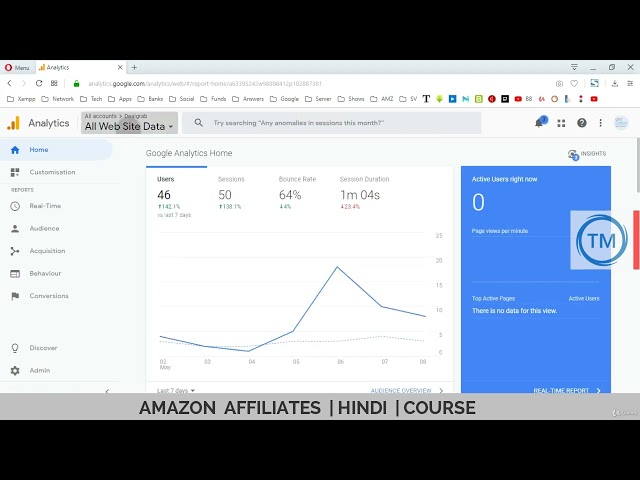Select the Users metric tab

174,196
